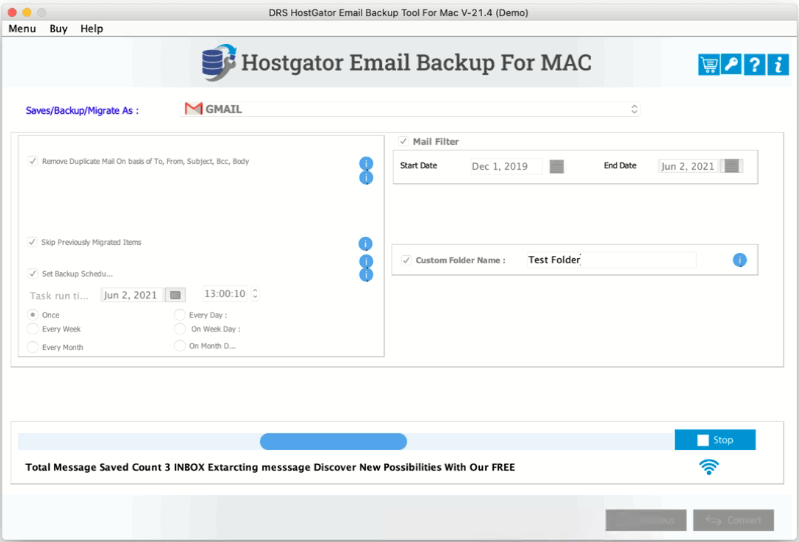799x542 pixels.
Task: Toggle the Mail Filter checkbox
Action: 403,141
